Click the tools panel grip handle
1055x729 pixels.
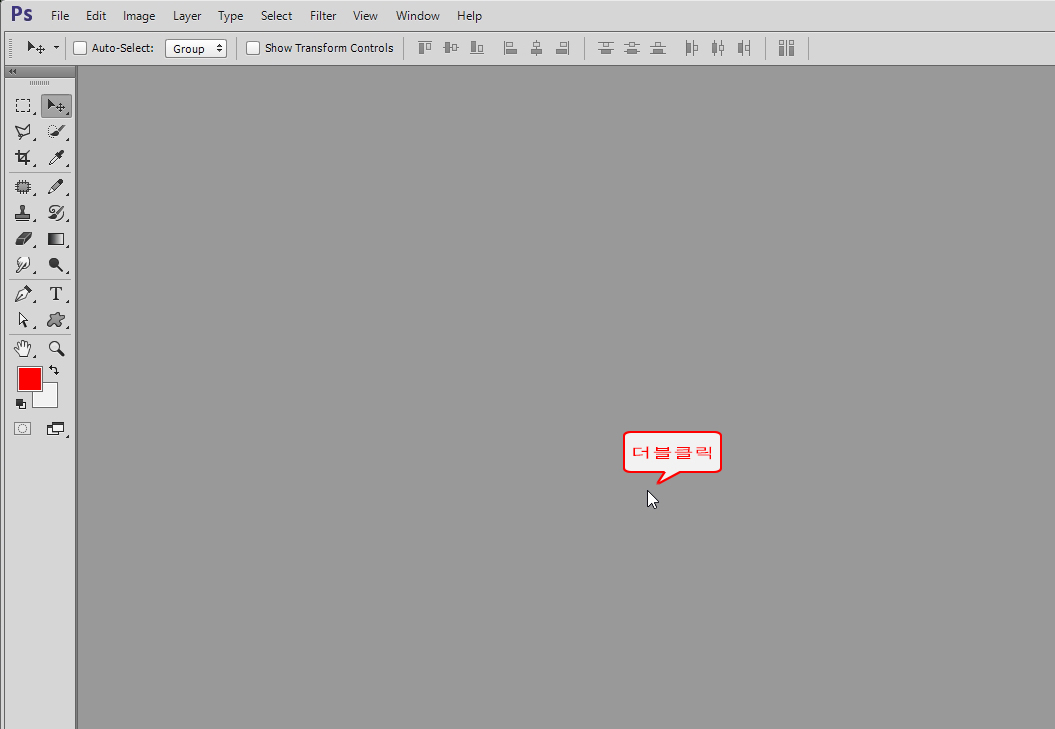[x=39, y=83]
